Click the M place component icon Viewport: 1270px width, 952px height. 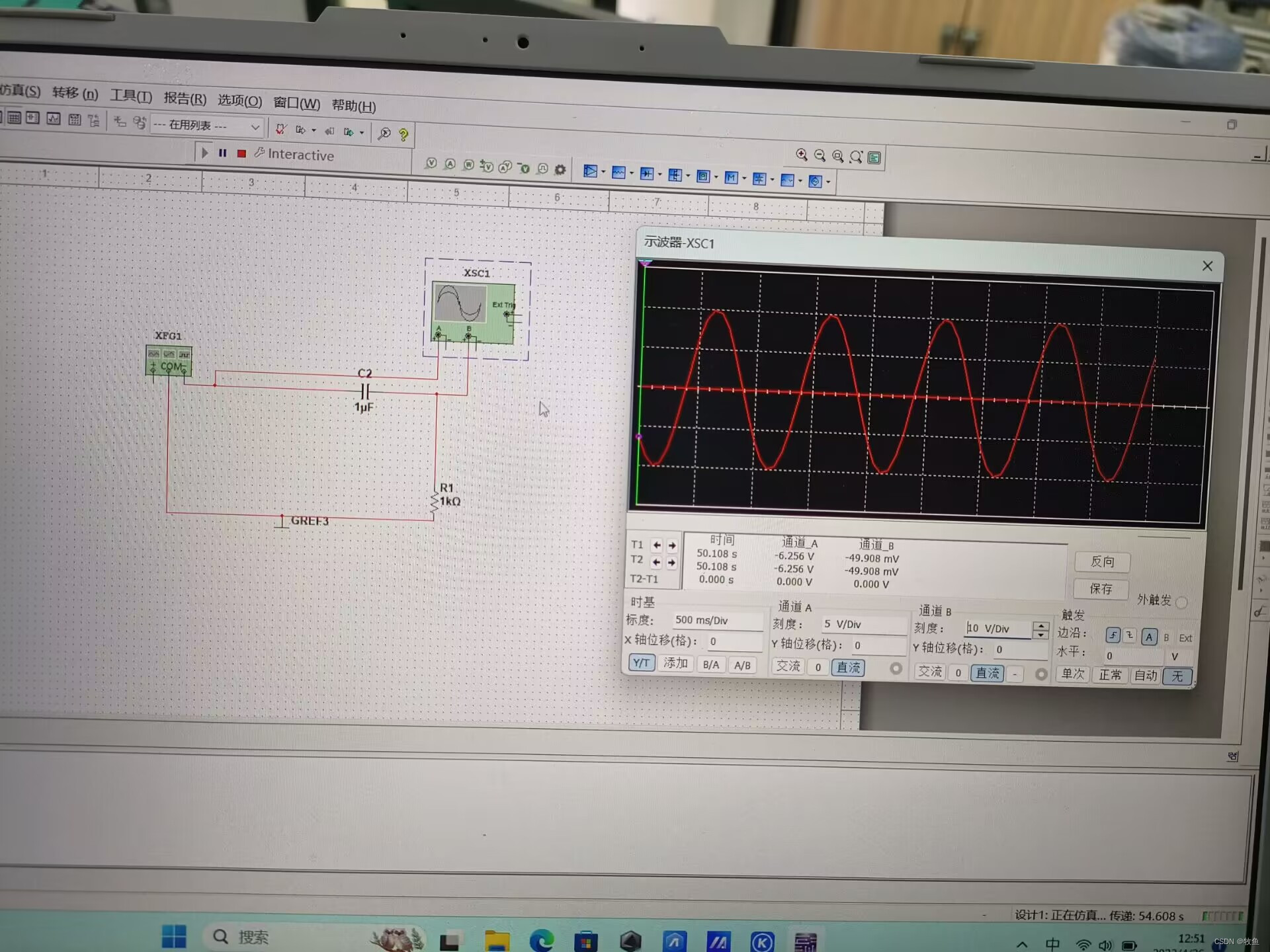click(x=731, y=178)
